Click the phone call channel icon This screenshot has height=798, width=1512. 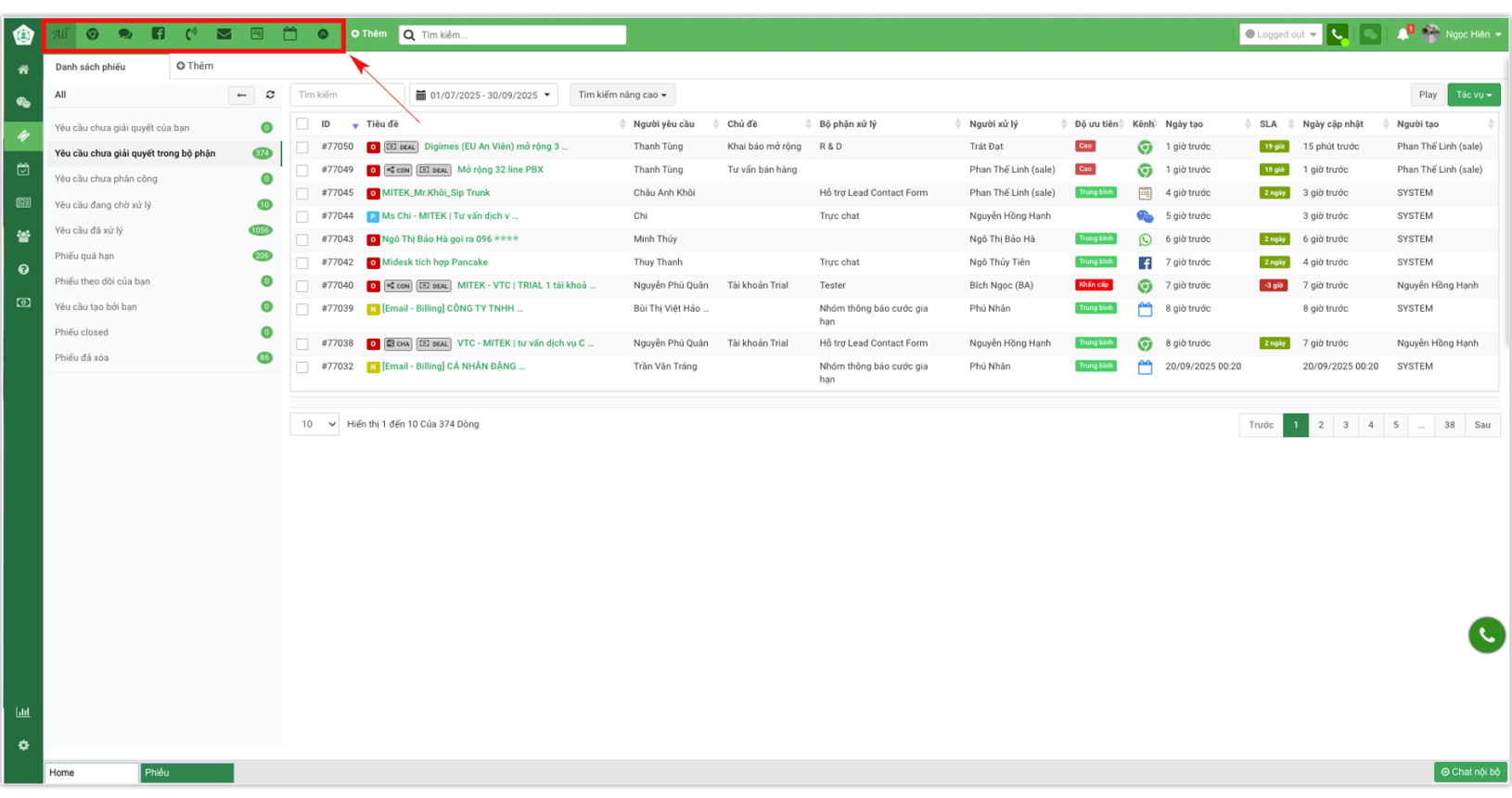click(x=191, y=34)
